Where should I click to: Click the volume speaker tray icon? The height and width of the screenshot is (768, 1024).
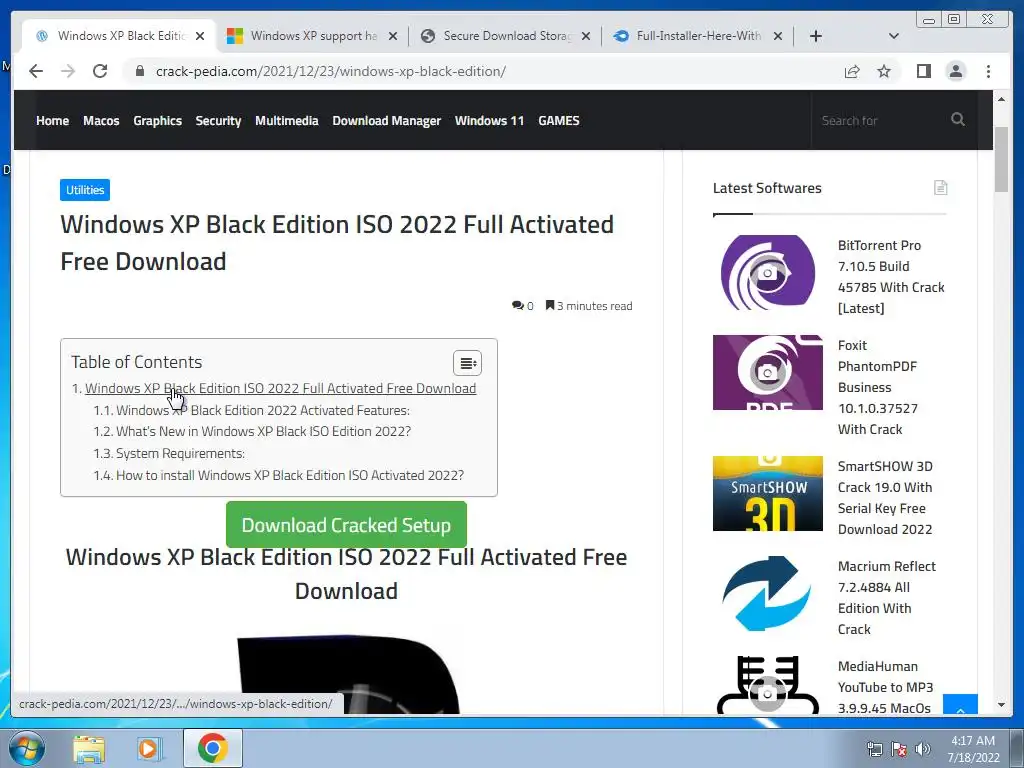point(923,749)
